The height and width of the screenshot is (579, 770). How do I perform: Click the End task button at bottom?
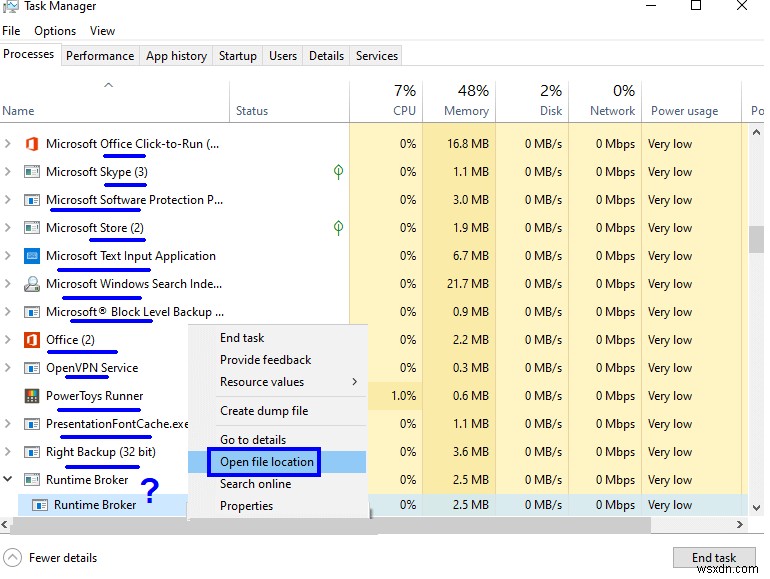[714, 558]
